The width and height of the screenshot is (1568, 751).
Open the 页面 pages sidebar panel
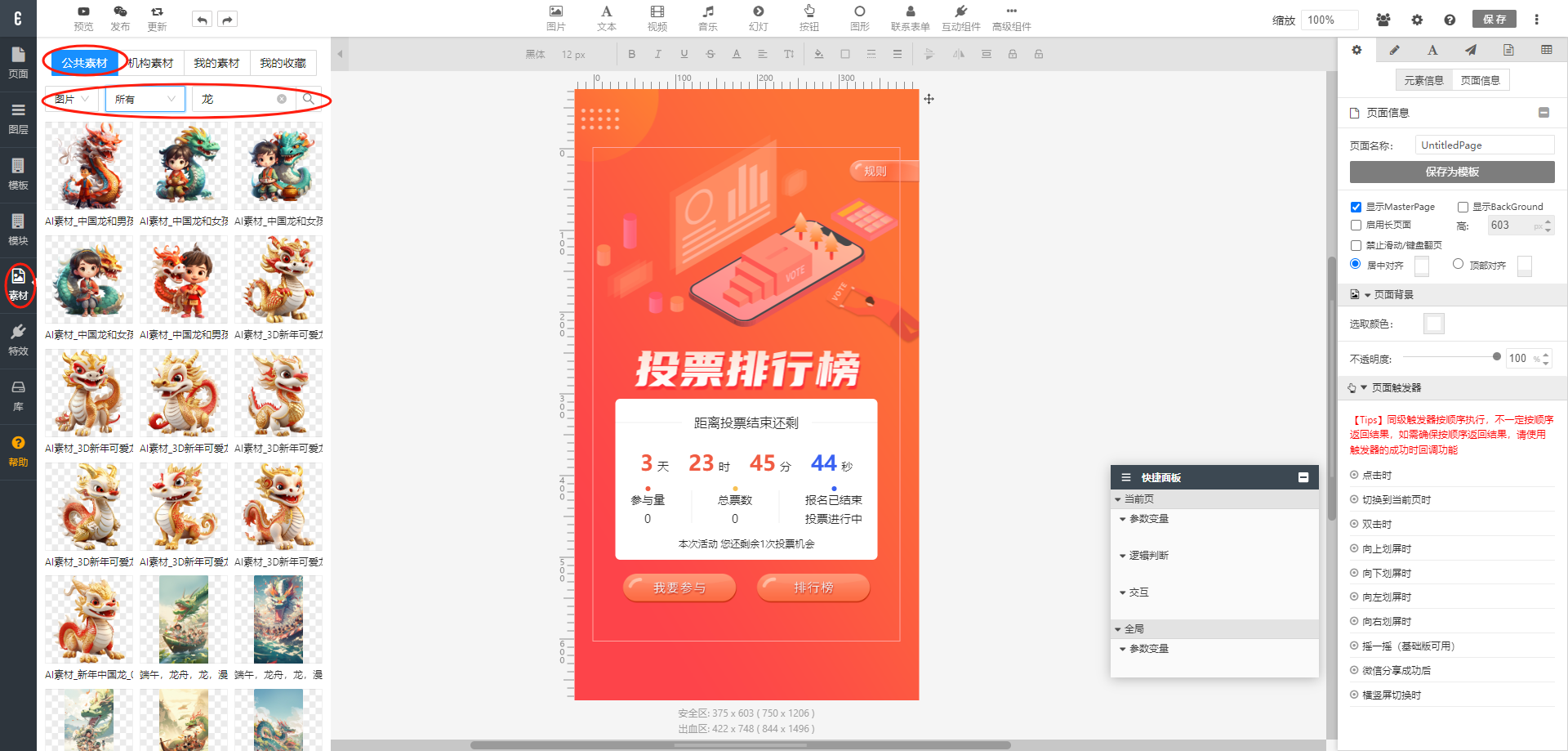point(18,64)
